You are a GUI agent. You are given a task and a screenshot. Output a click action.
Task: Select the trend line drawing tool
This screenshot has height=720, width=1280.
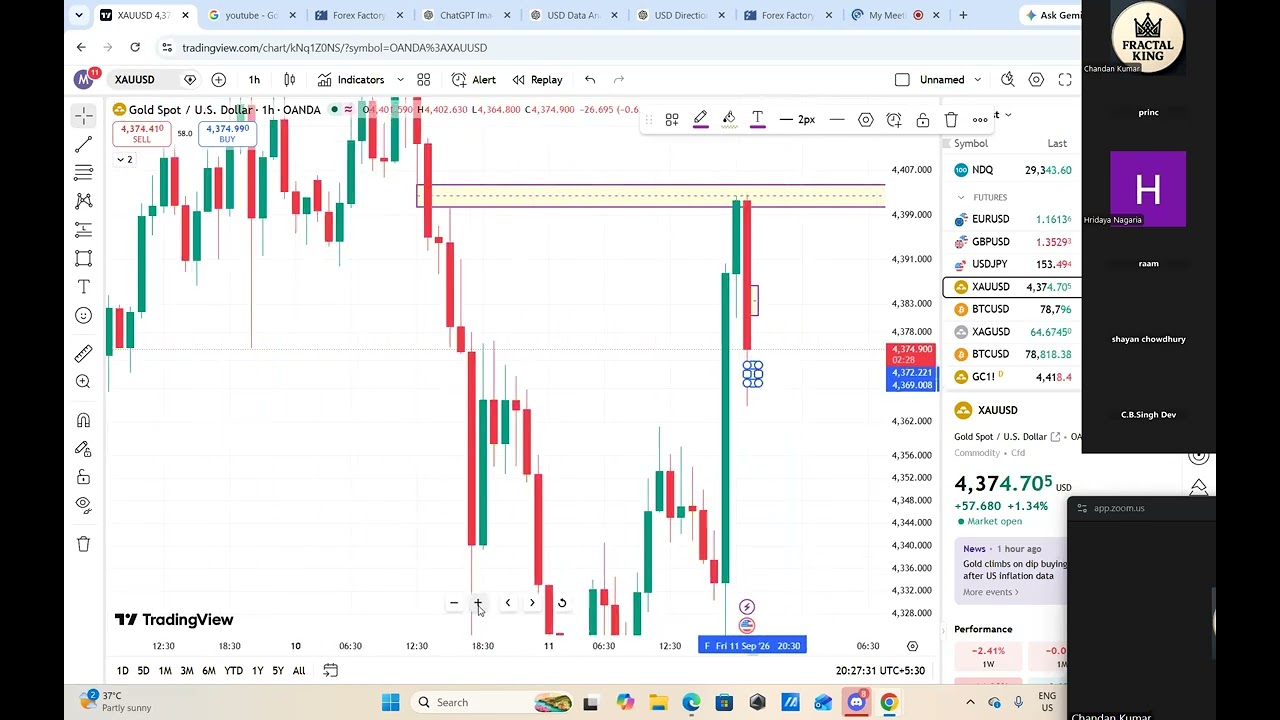coord(84,145)
